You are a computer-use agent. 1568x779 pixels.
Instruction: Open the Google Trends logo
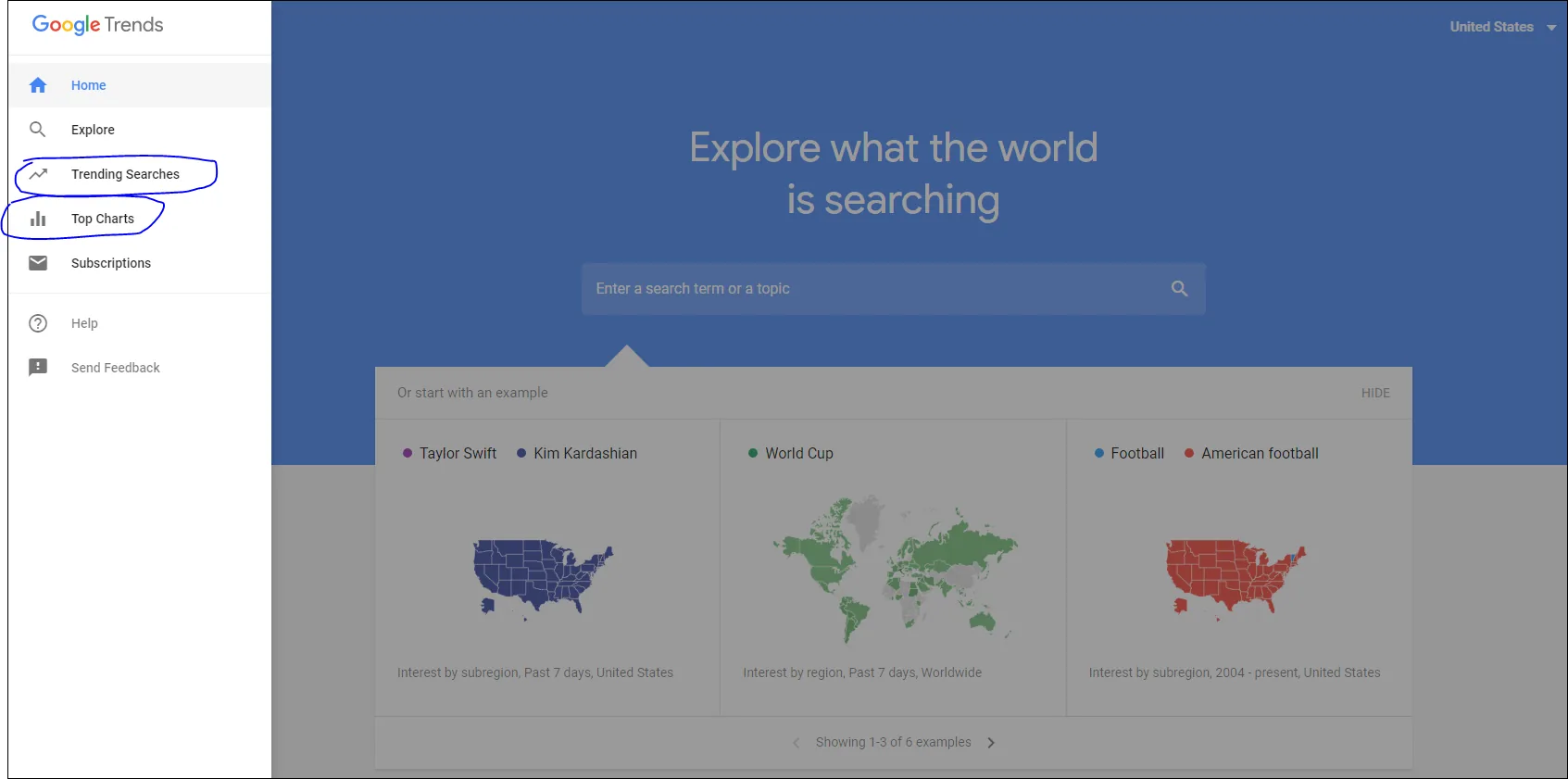98,25
